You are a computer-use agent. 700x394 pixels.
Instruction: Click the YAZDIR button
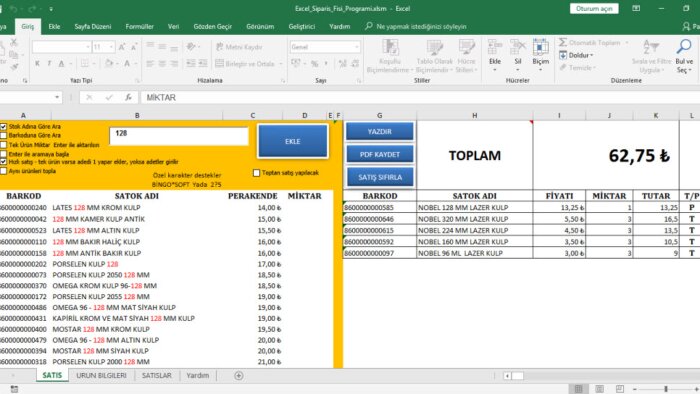(x=380, y=132)
